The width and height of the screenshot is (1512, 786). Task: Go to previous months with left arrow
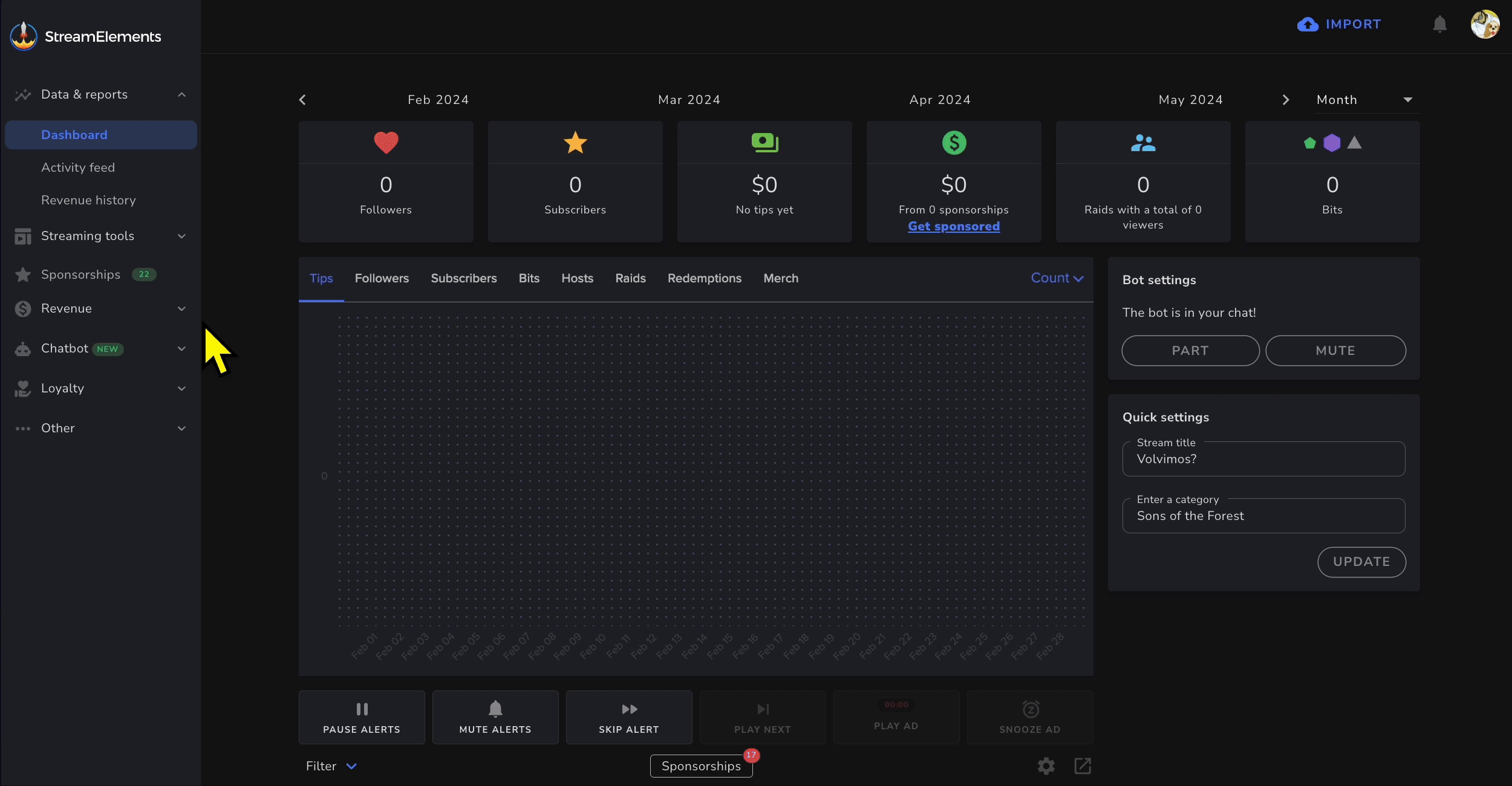coord(302,100)
